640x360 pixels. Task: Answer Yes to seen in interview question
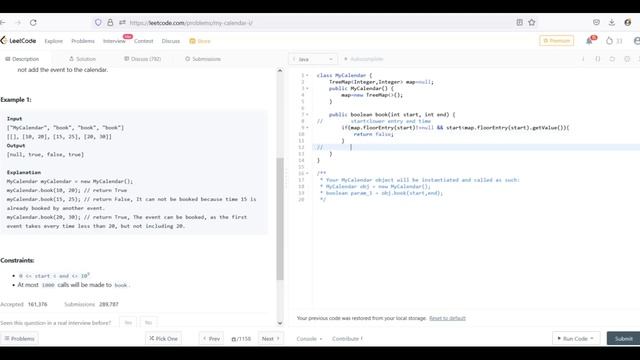point(128,323)
